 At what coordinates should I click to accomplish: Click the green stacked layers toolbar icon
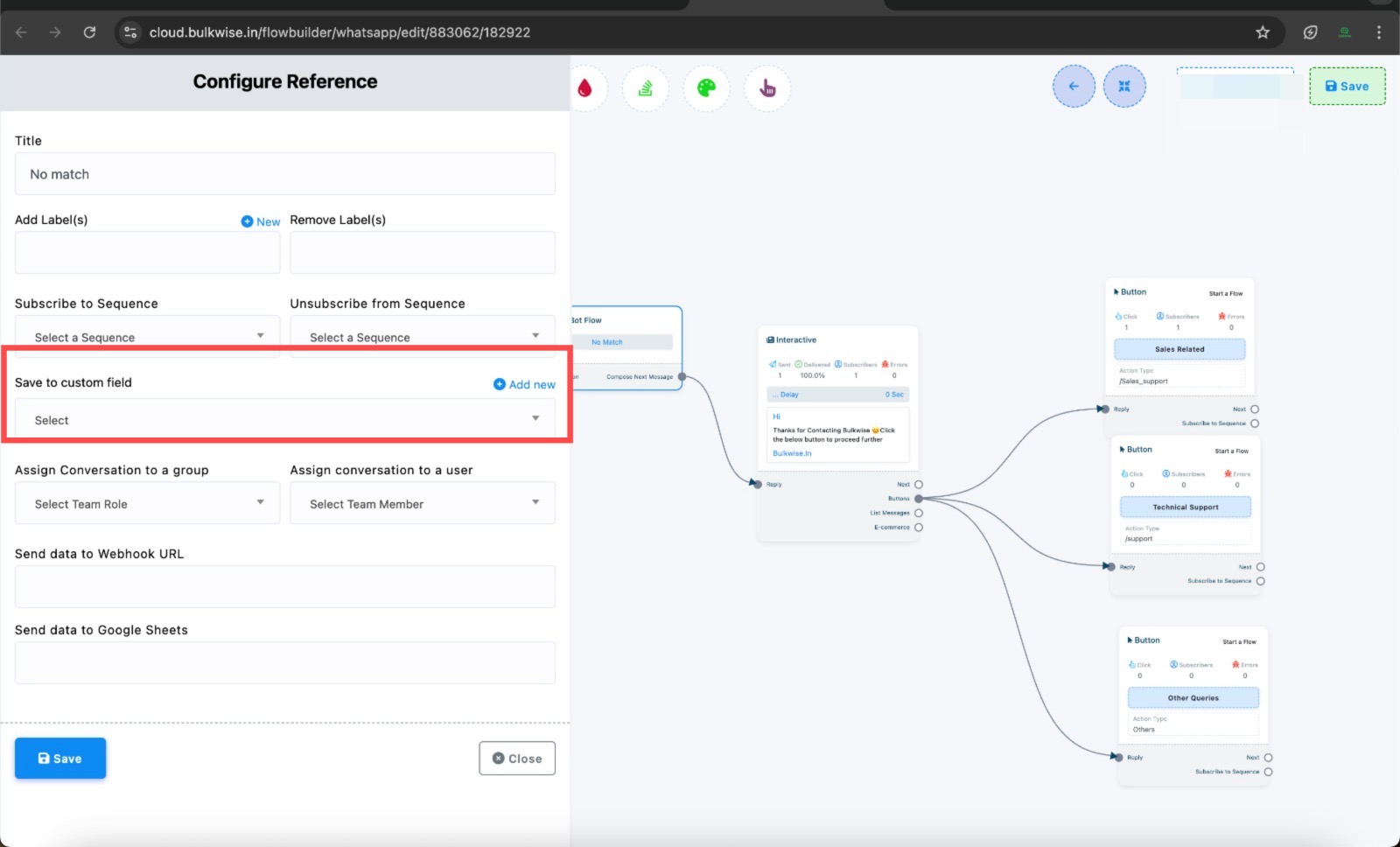click(646, 87)
